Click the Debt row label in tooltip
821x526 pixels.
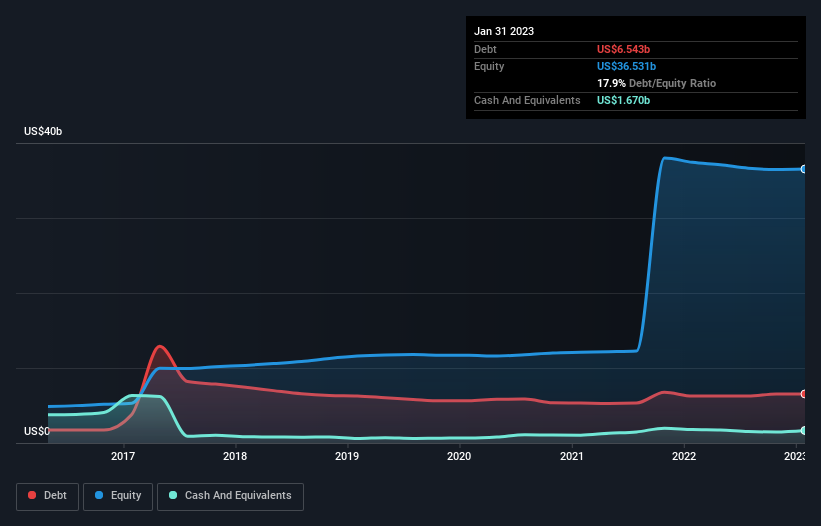click(x=485, y=49)
